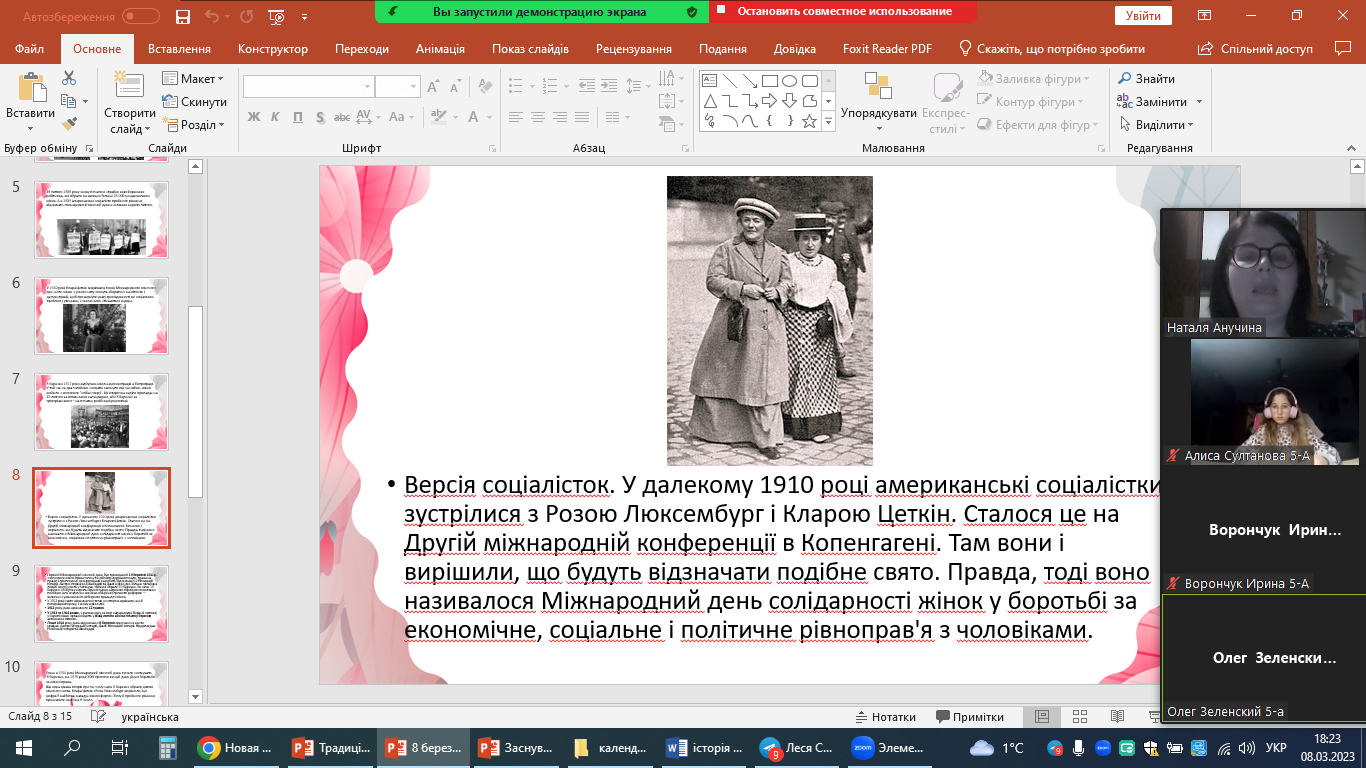Toggle Underline (П) formatting
The image size is (1366, 768).
coord(299,117)
